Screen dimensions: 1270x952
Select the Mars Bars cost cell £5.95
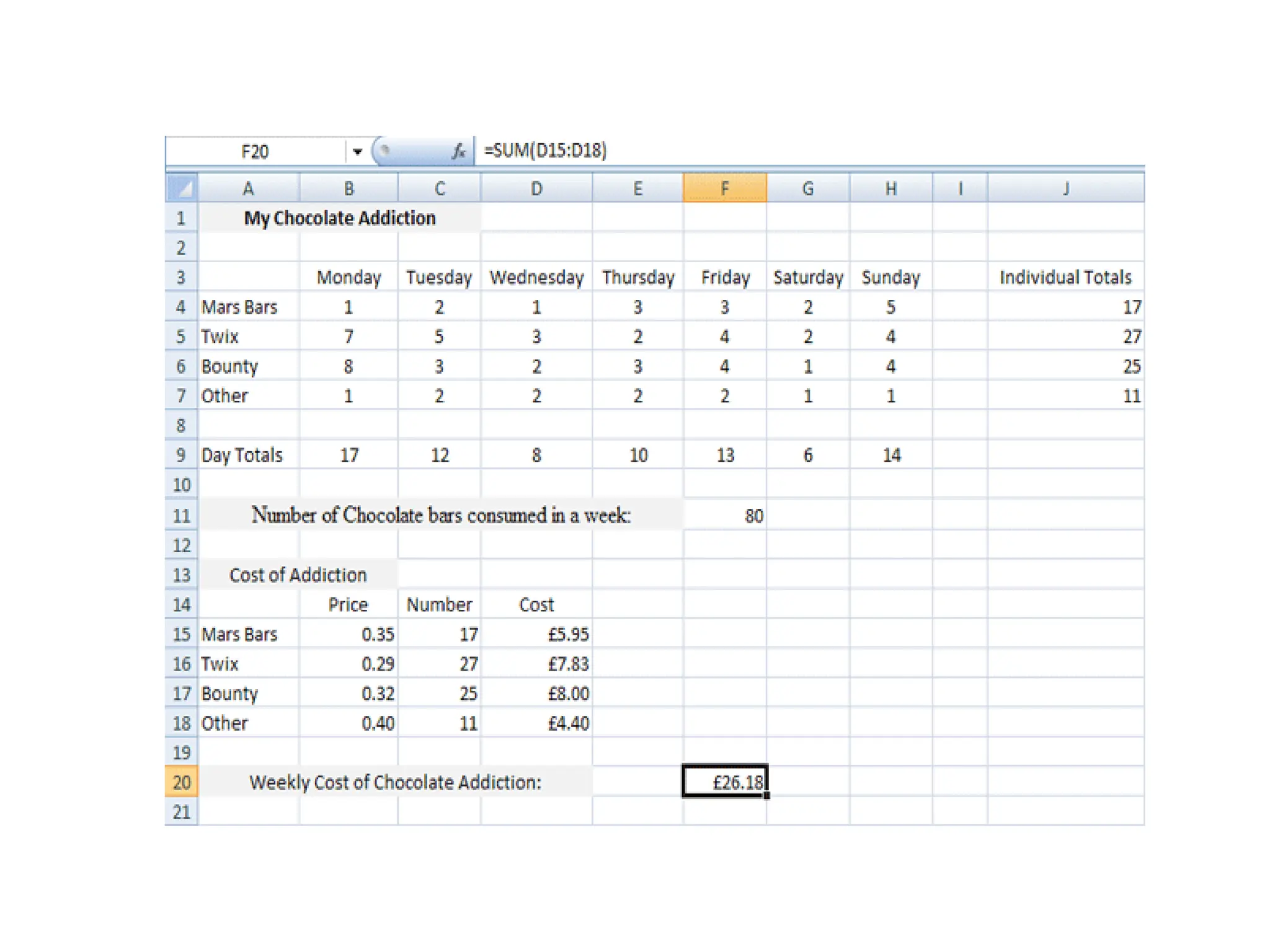(x=536, y=634)
